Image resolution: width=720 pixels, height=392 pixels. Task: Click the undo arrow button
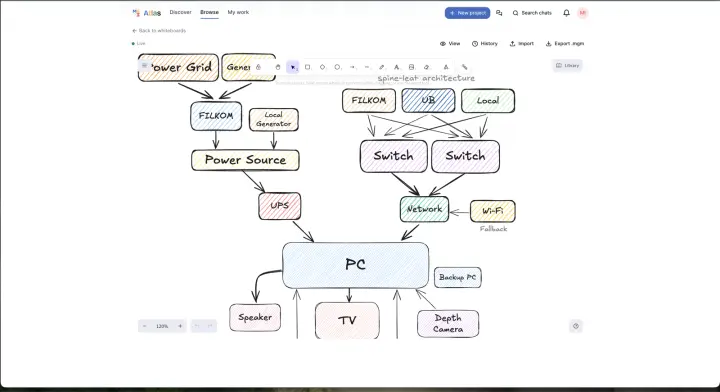(197, 326)
